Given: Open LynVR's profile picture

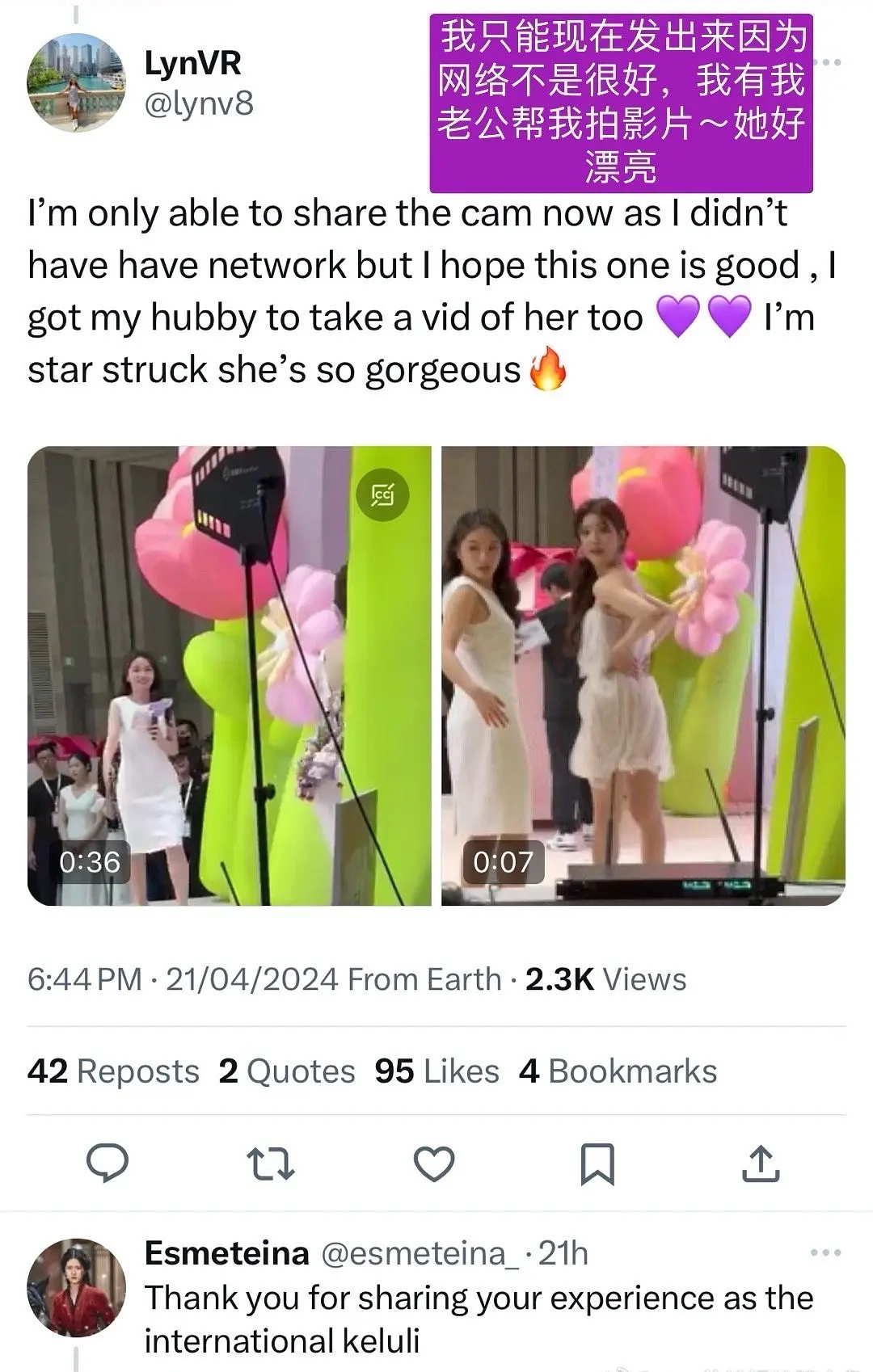Looking at the screenshot, I should [x=77, y=82].
